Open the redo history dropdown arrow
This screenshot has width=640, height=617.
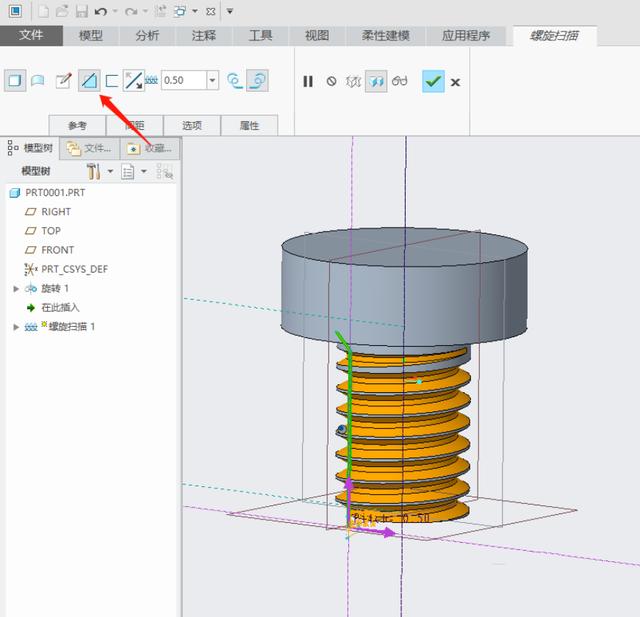click(145, 11)
